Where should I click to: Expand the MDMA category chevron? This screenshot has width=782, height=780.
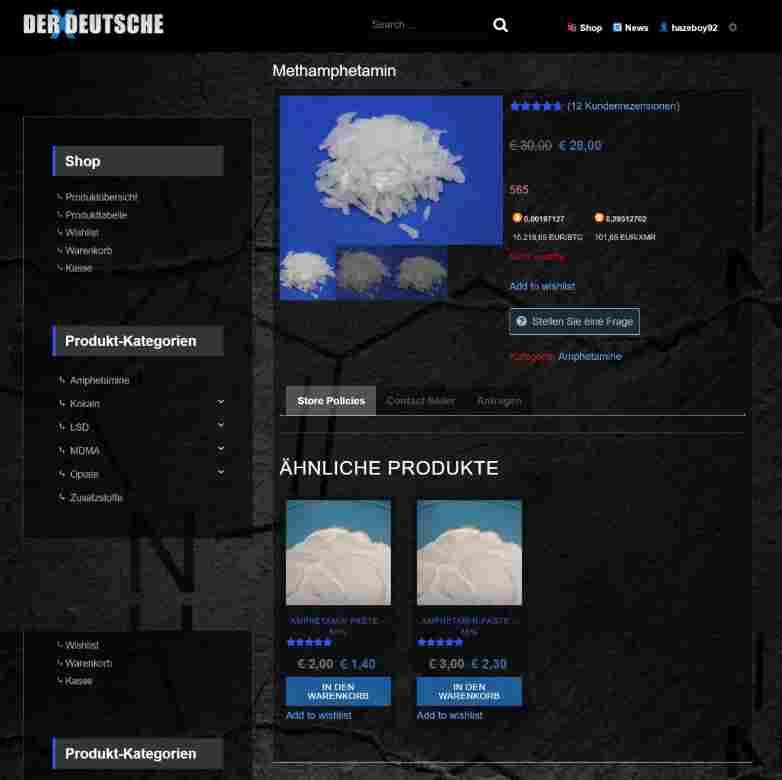pyautogui.click(x=221, y=449)
